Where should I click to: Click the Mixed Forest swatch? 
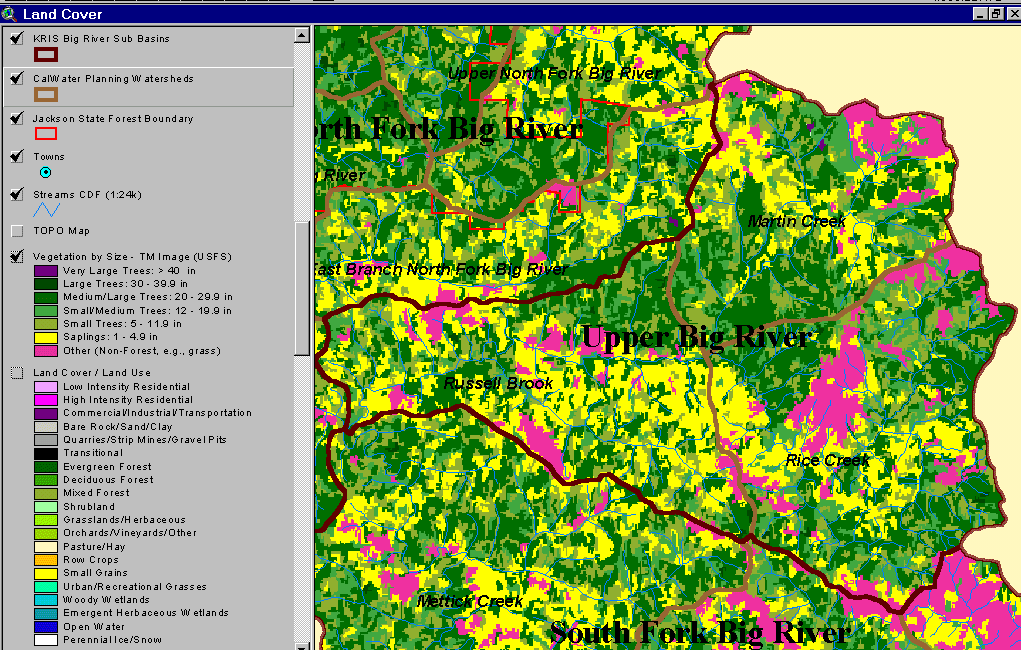46,493
